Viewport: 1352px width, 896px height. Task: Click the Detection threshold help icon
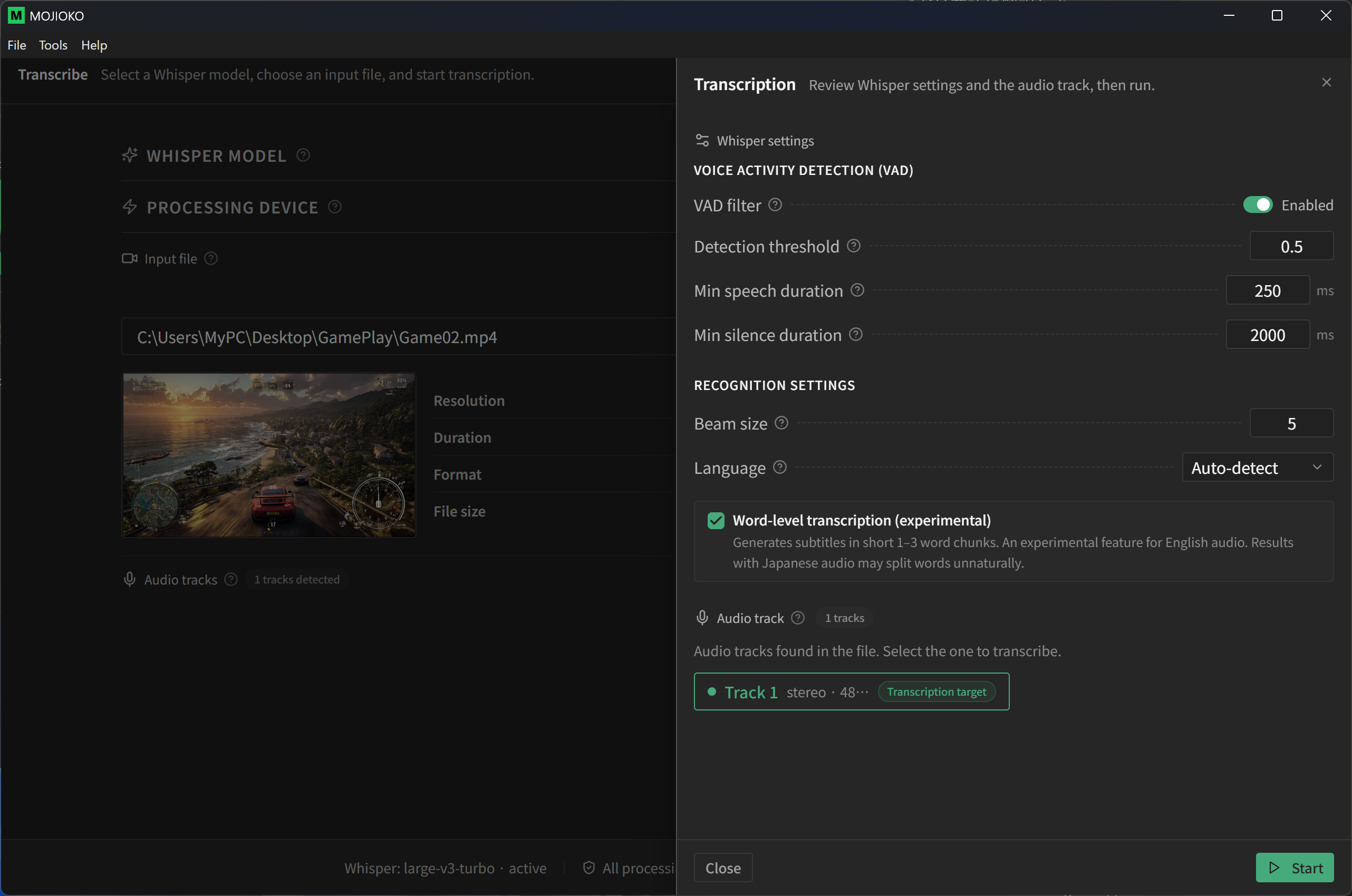click(x=853, y=246)
